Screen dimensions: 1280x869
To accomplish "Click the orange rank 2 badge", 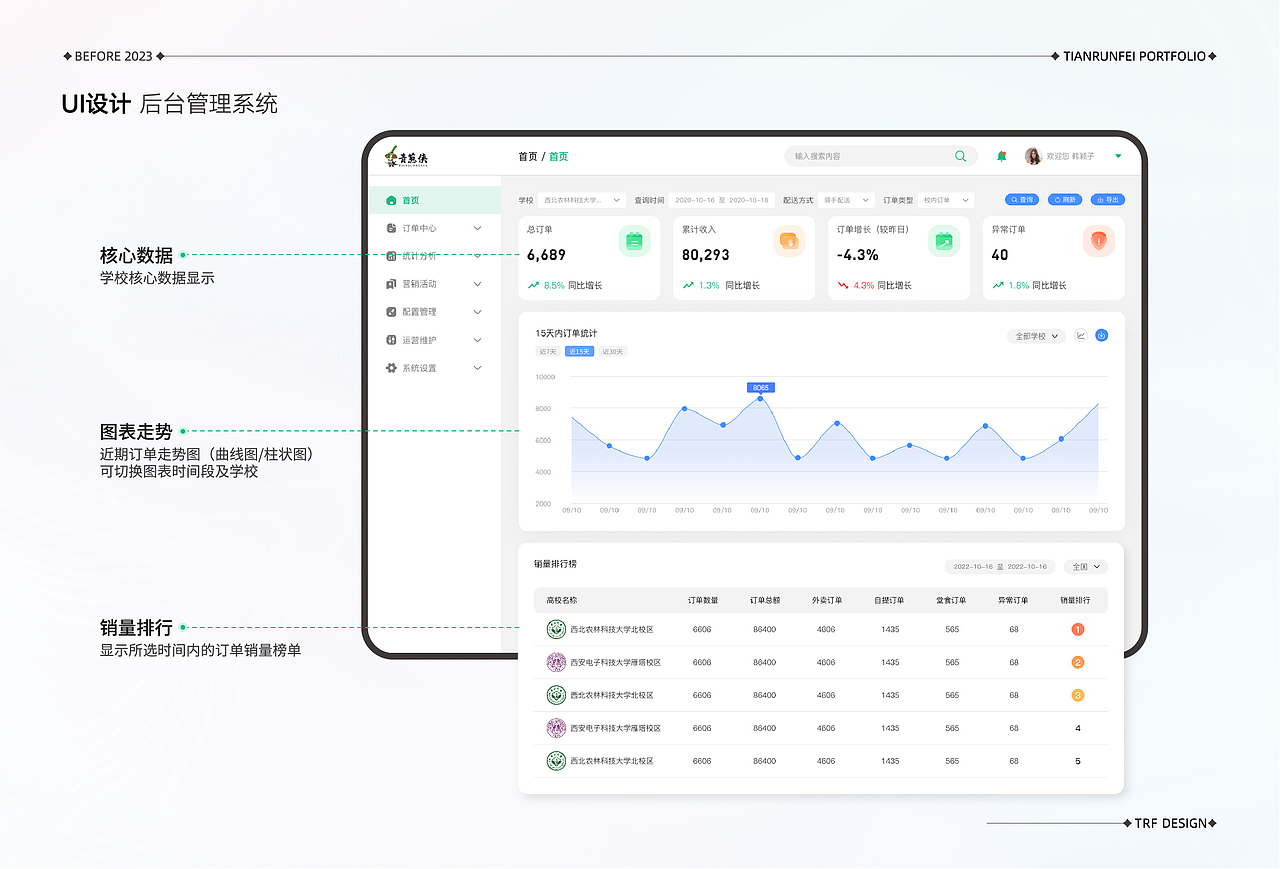I will coord(1078,662).
